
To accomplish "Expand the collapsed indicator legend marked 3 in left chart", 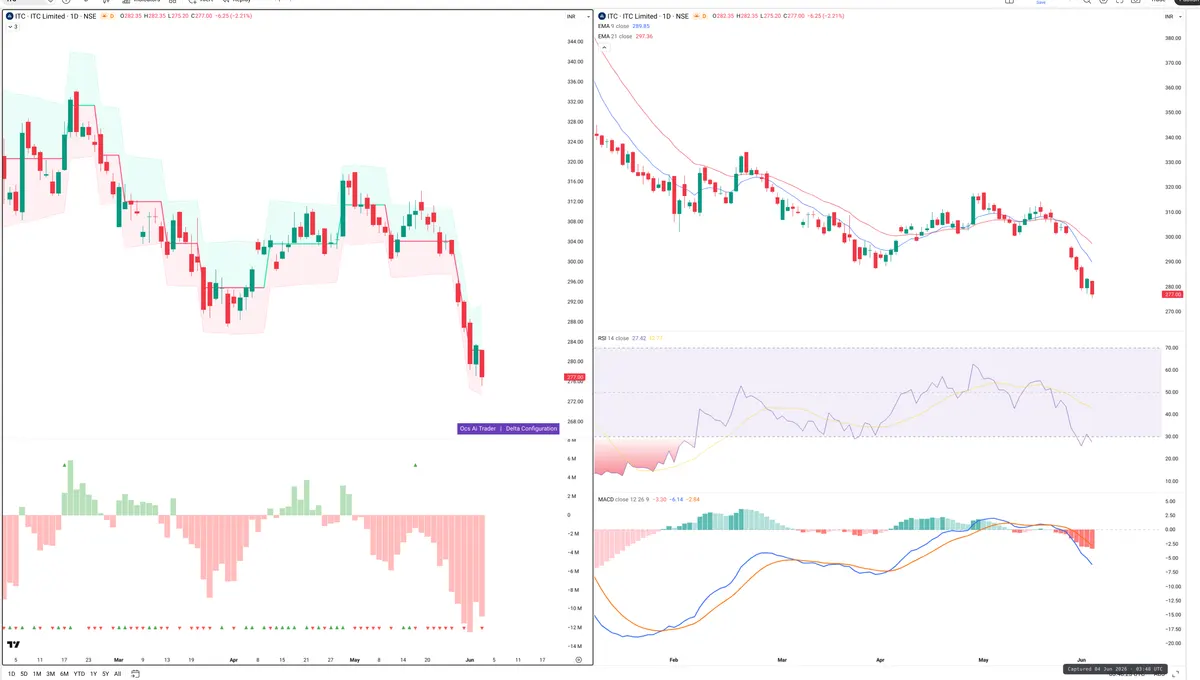I will coord(11,27).
